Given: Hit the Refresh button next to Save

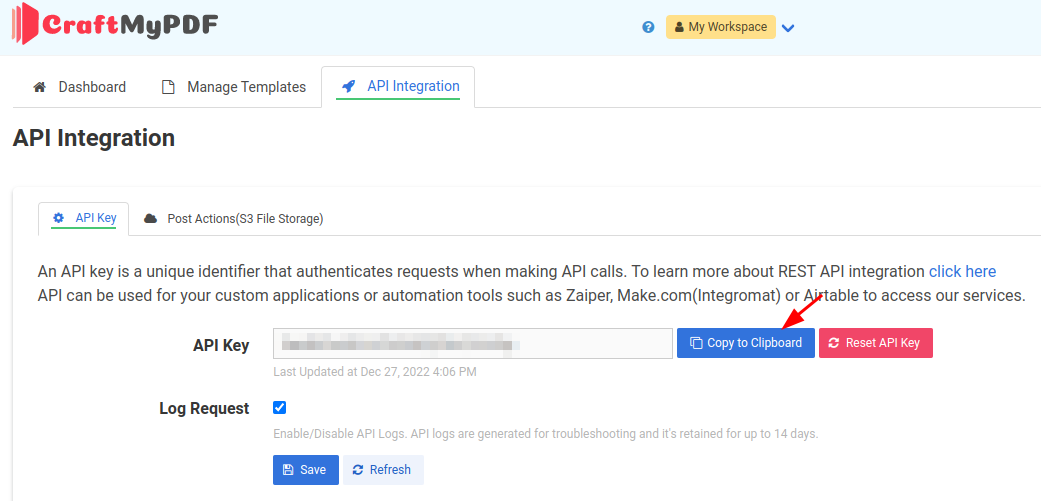Looking at the screenshot, I should coord(383,470).
